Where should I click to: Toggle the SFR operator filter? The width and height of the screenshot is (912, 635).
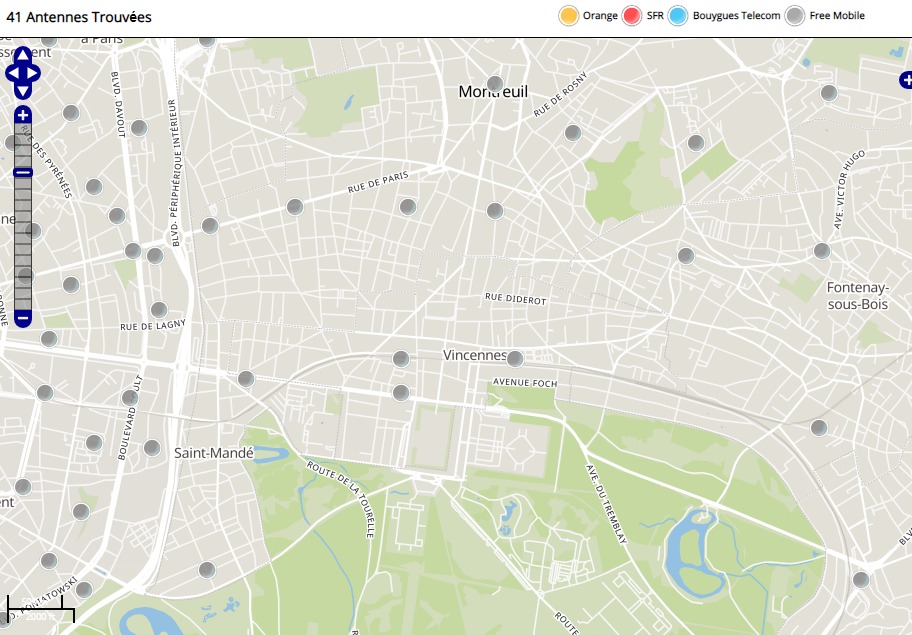click(x=631, y=16)
